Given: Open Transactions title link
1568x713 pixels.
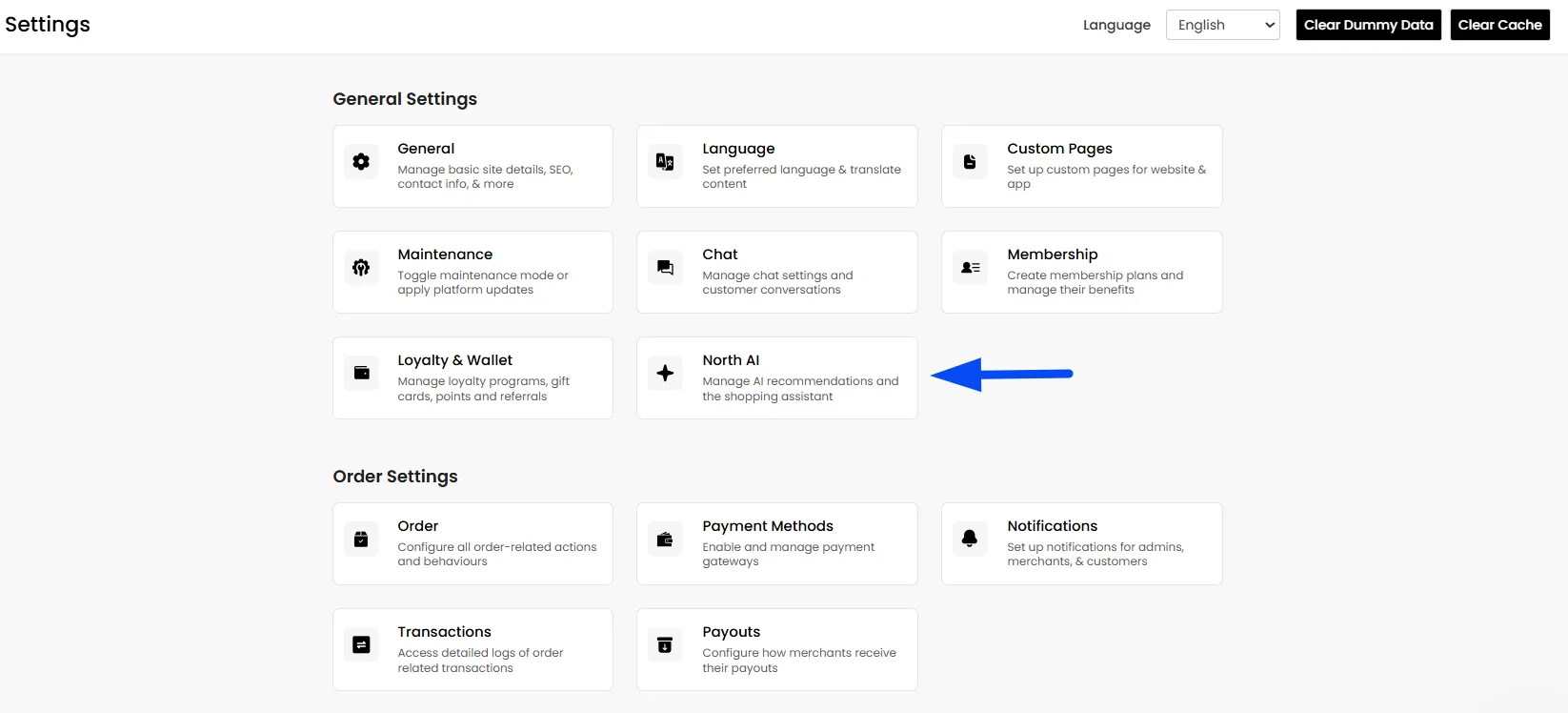Looking at the screenshot, I should [x=445, y=632].
